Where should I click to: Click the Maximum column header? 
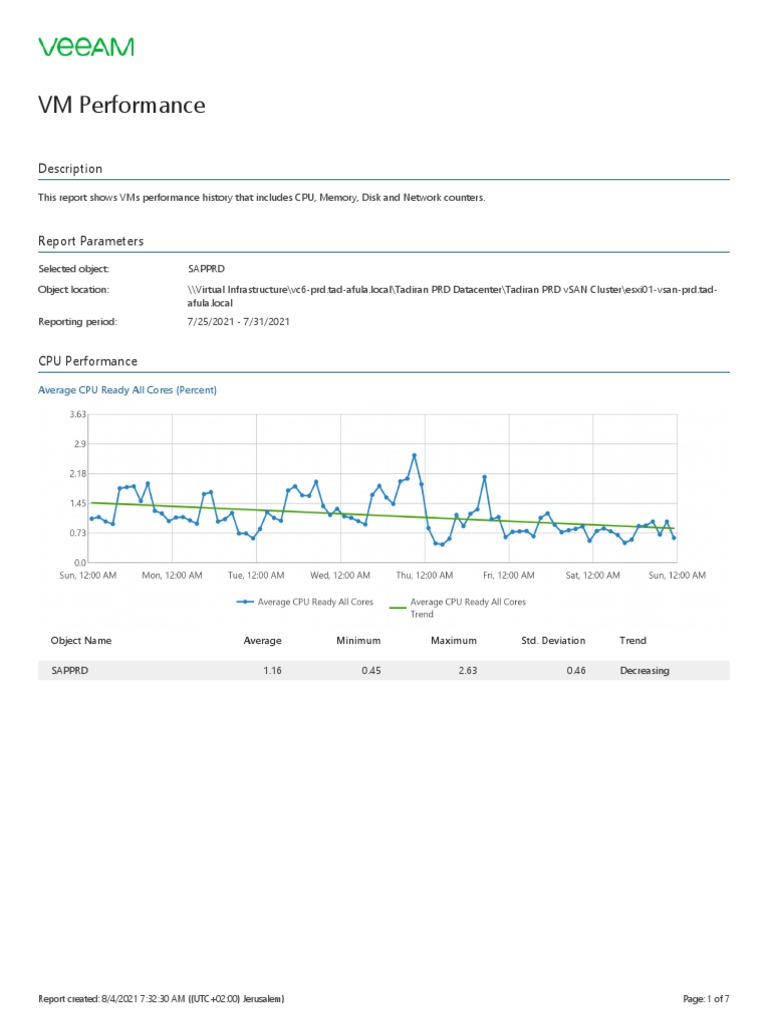[454, 641]
